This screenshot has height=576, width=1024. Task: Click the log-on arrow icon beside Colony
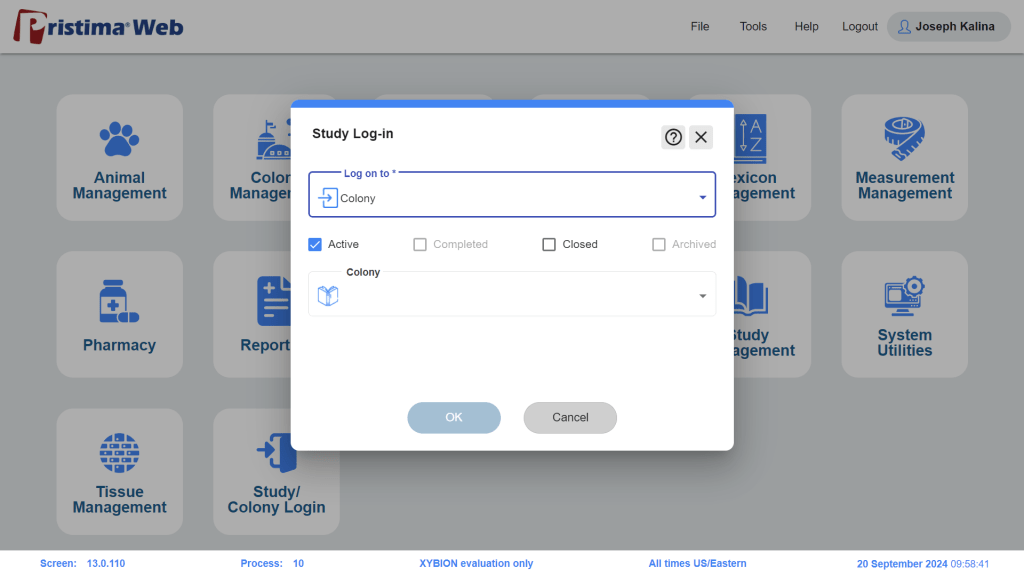(328, 198)
